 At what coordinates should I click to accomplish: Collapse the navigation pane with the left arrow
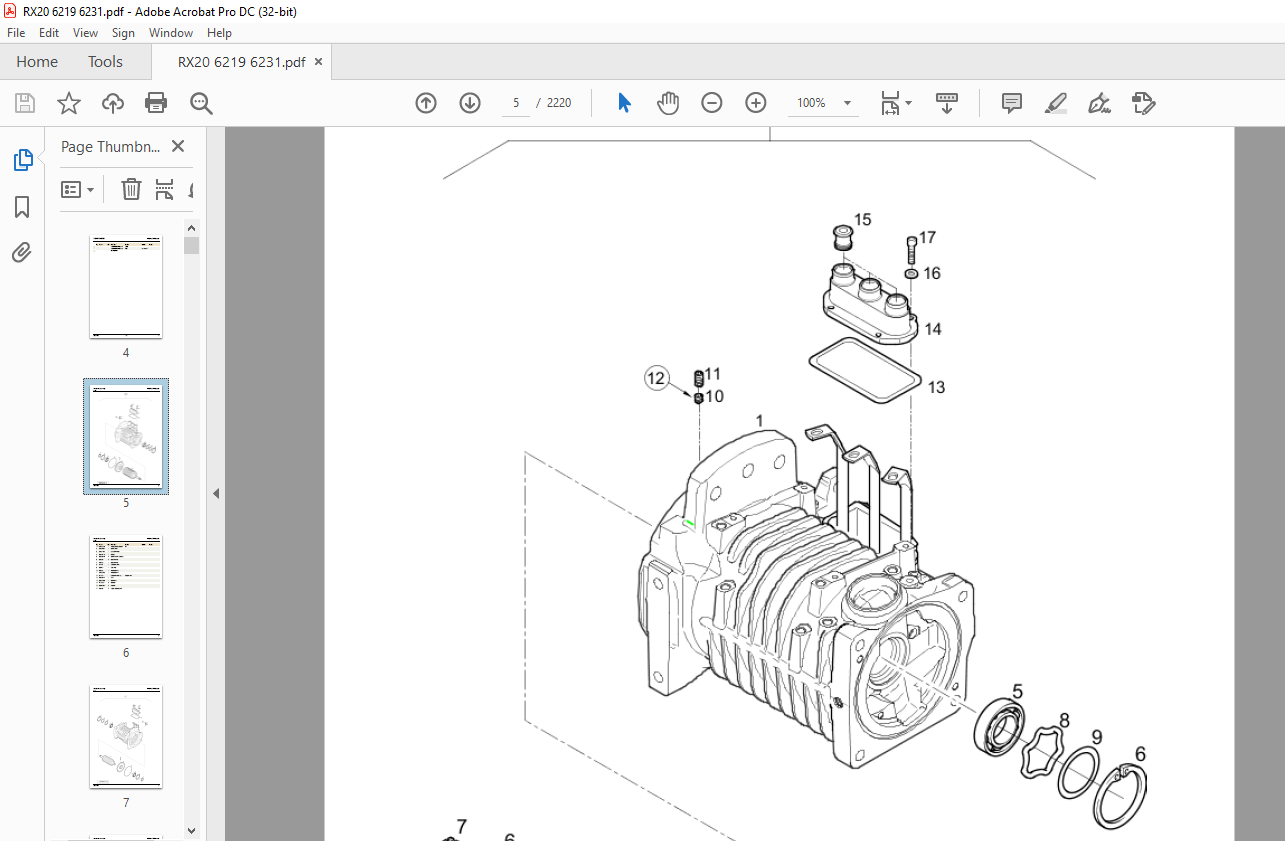[x=215, y=493]
